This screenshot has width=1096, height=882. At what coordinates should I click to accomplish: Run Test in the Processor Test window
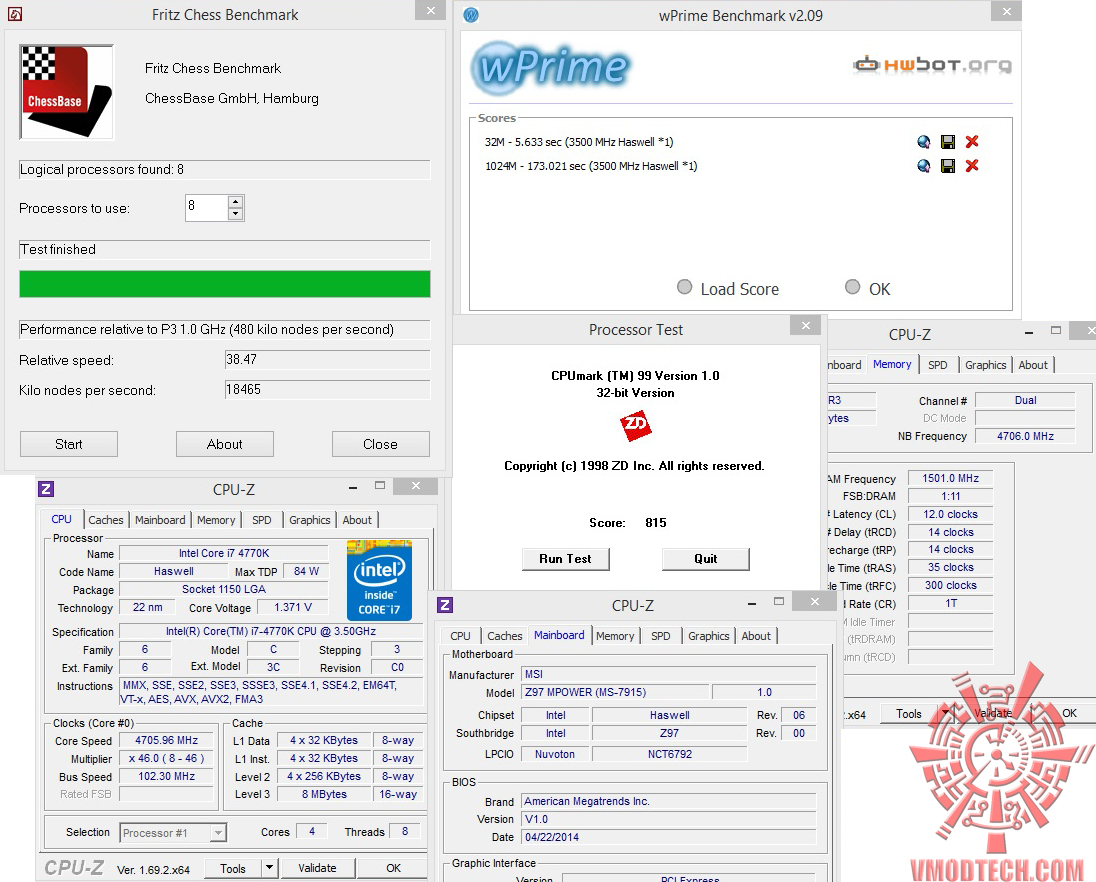tap(565, 558)
